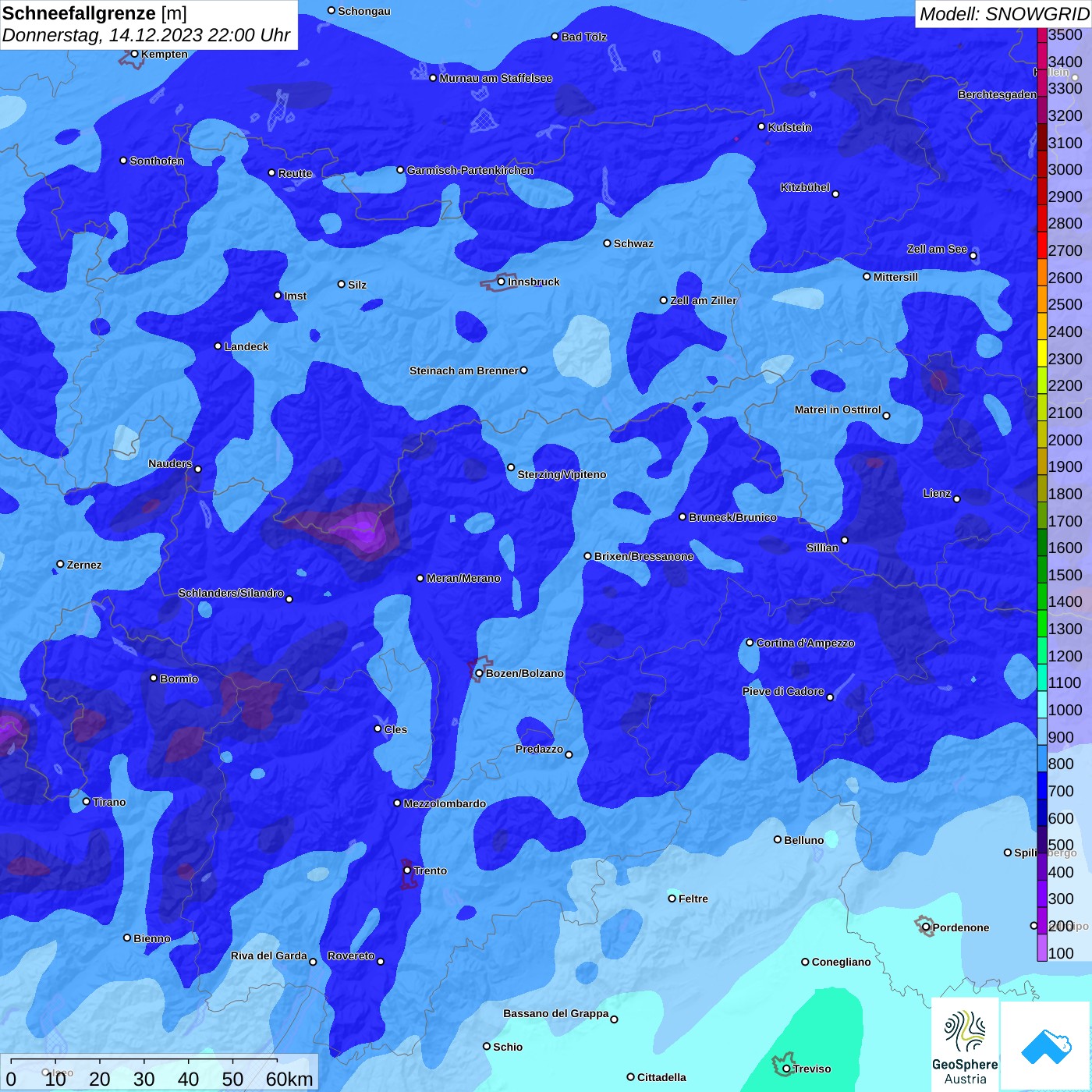Click the Murnau am Staffelsee label
Viewport: 1092px width, 1092px height.
pos(495,78)
